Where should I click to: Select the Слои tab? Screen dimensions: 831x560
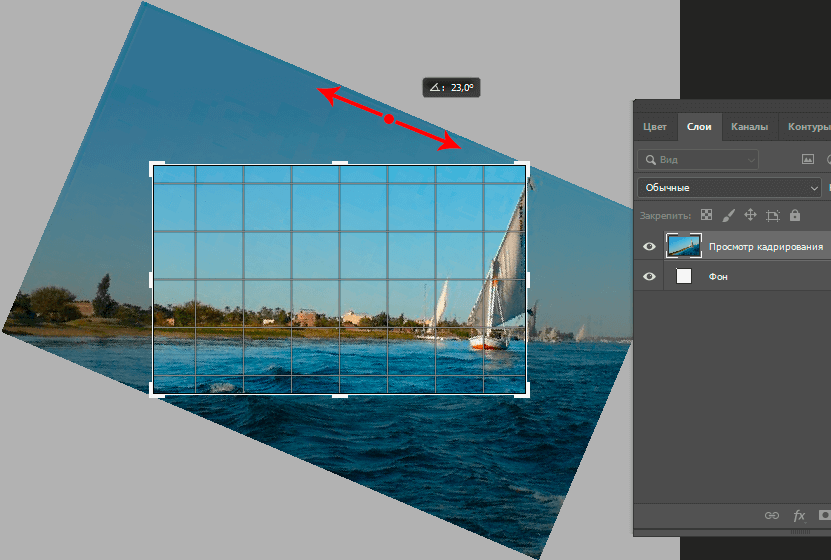(x=700, y=127)
